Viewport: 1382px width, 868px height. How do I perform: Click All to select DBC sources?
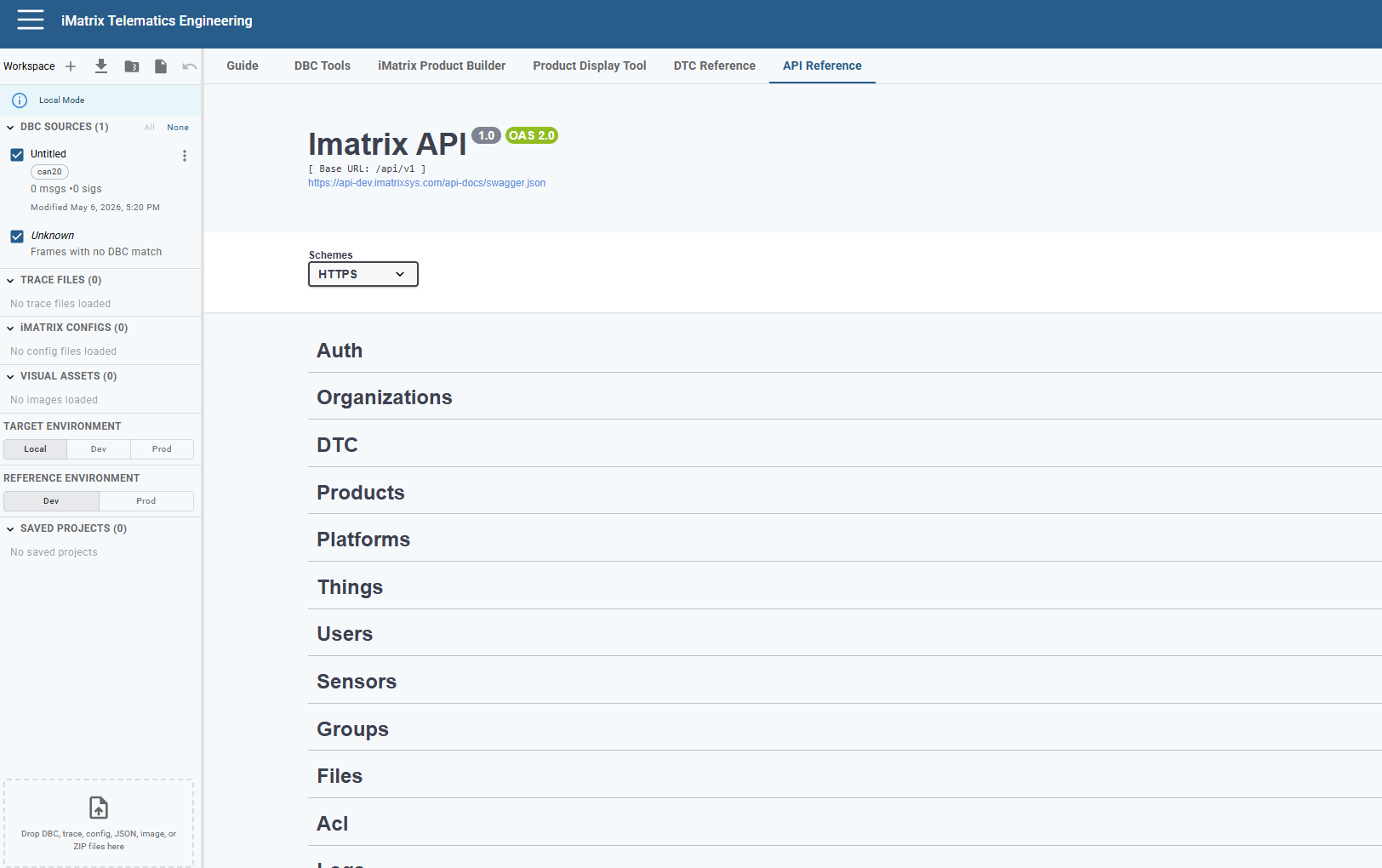(150, 128)
